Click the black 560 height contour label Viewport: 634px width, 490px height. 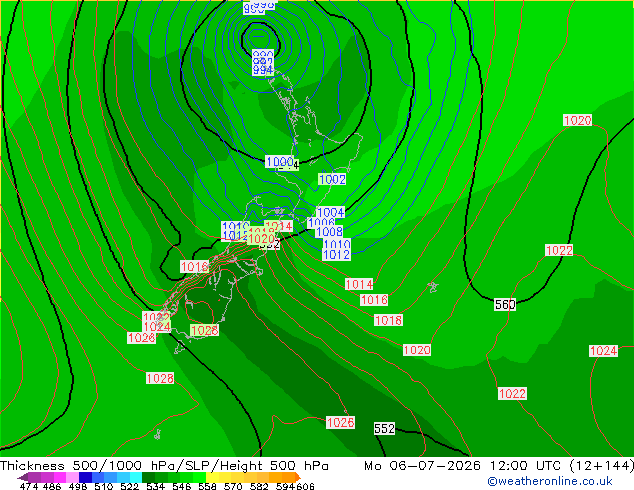pos(505,304)
